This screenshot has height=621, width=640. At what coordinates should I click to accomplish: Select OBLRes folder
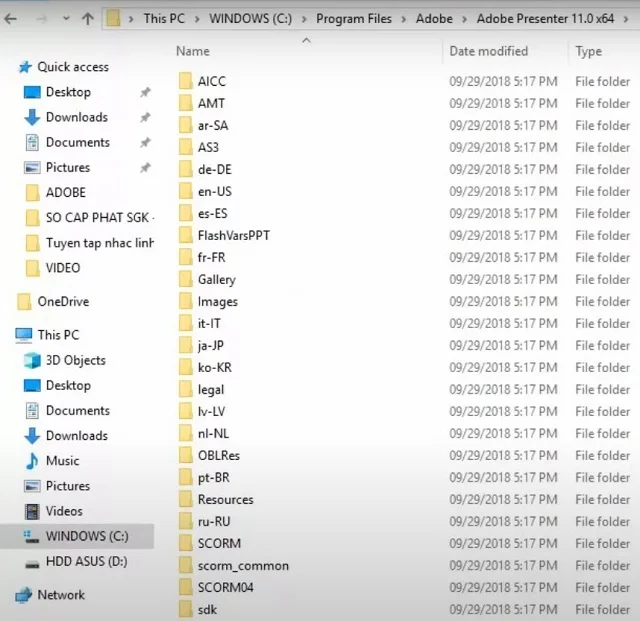click(x=209, y=456)
